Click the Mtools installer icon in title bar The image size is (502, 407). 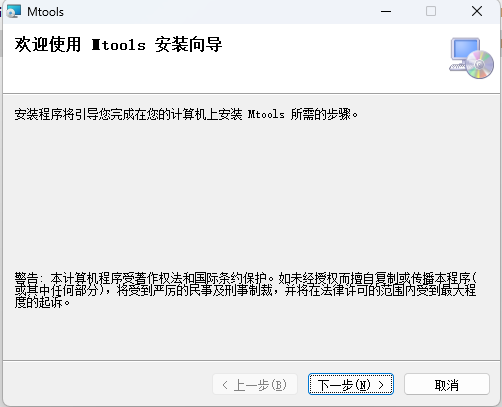point(14,11)
